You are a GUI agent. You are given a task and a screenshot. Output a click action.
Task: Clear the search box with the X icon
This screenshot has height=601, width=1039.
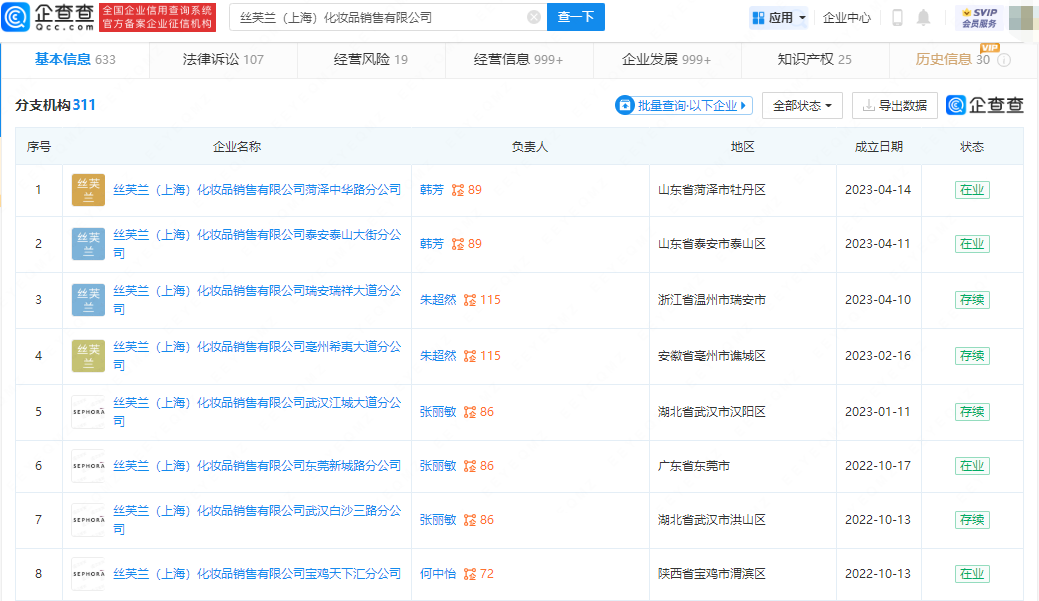pyautogui.click(x=533, y=17)
